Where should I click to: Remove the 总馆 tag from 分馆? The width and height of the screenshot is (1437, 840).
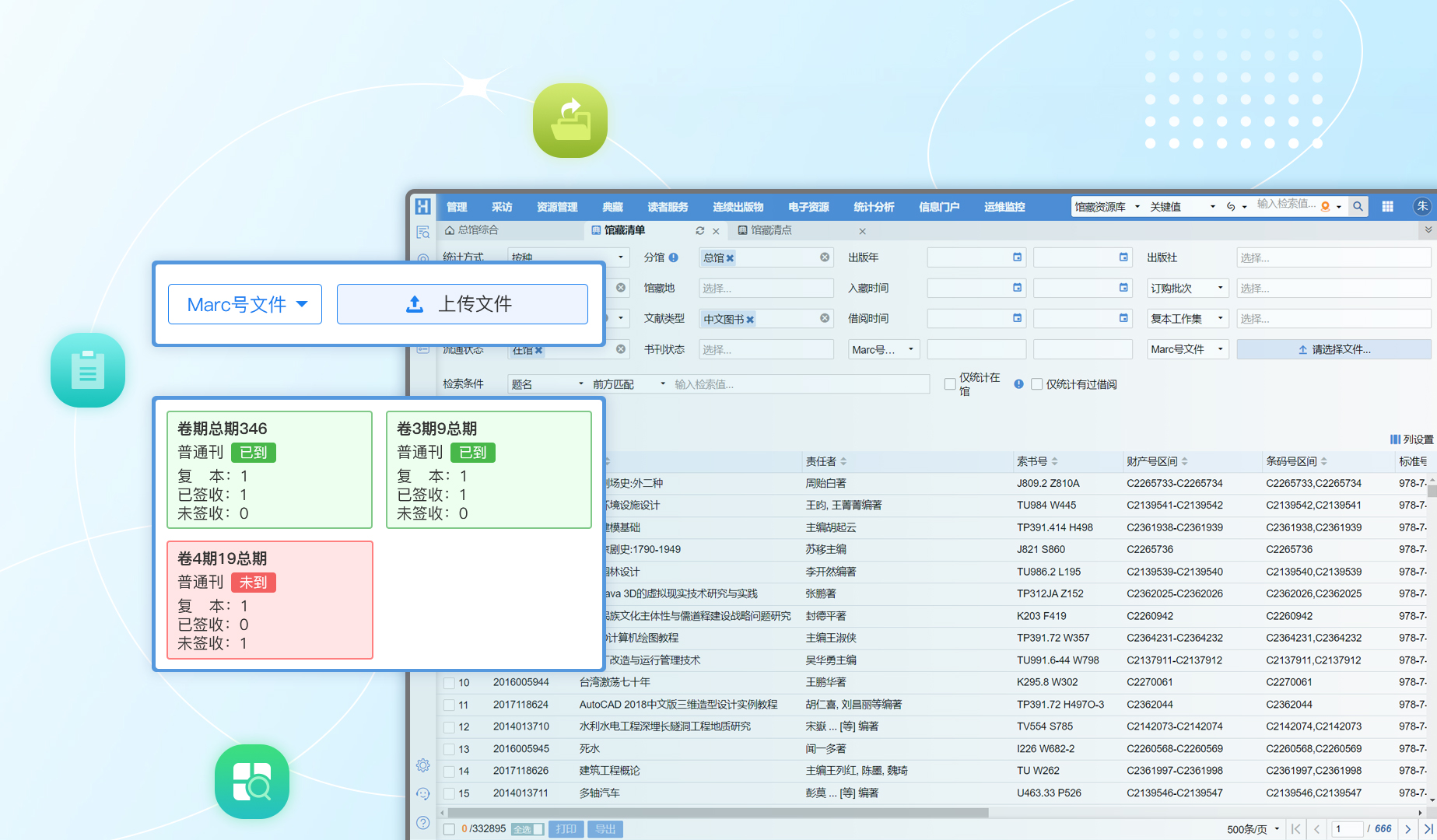[731, 258]
